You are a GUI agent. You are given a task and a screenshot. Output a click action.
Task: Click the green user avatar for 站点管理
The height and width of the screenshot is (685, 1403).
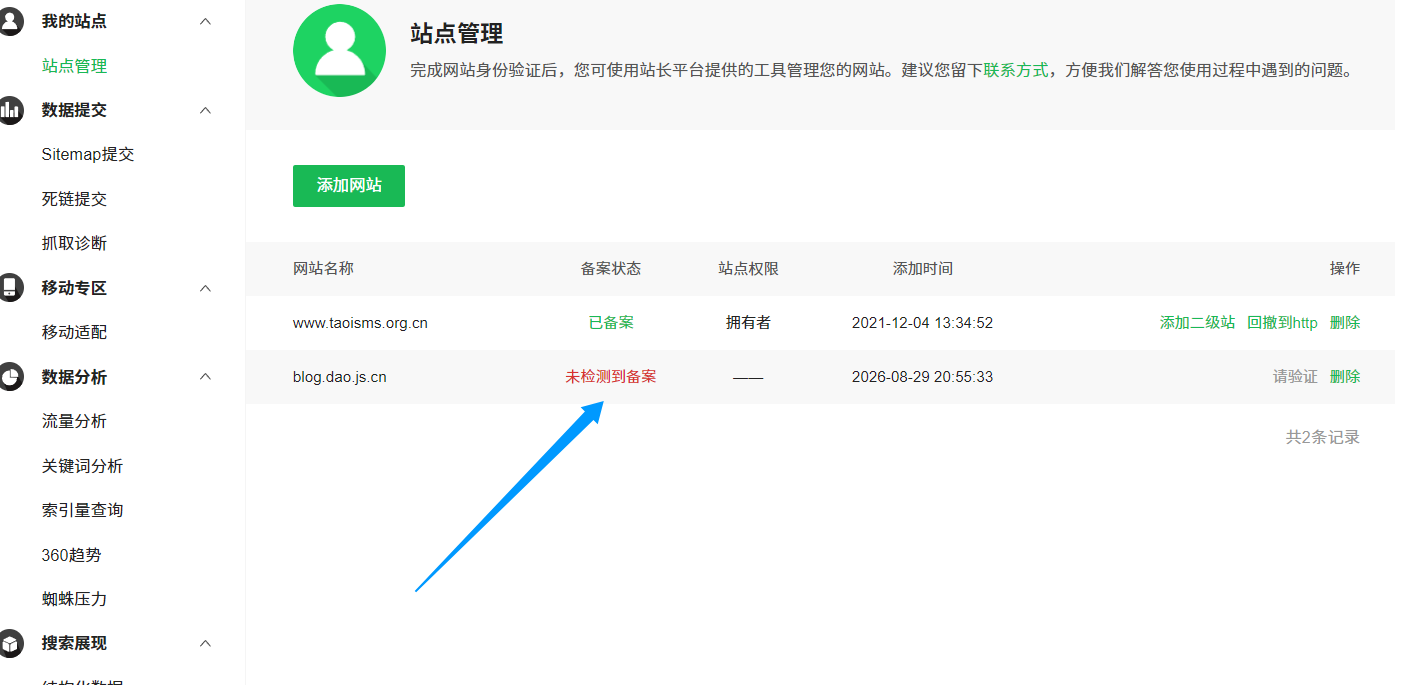339,51
